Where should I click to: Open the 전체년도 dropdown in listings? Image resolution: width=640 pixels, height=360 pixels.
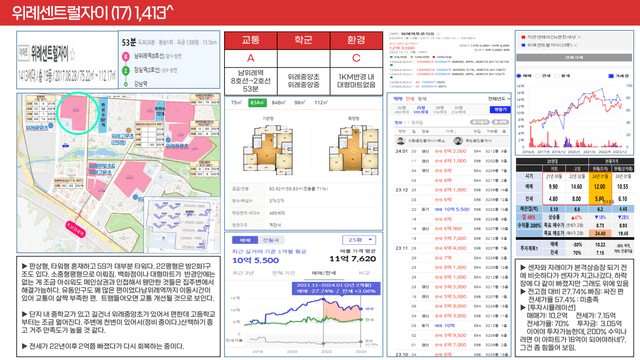pyautogui.click(x=499, y=99)
